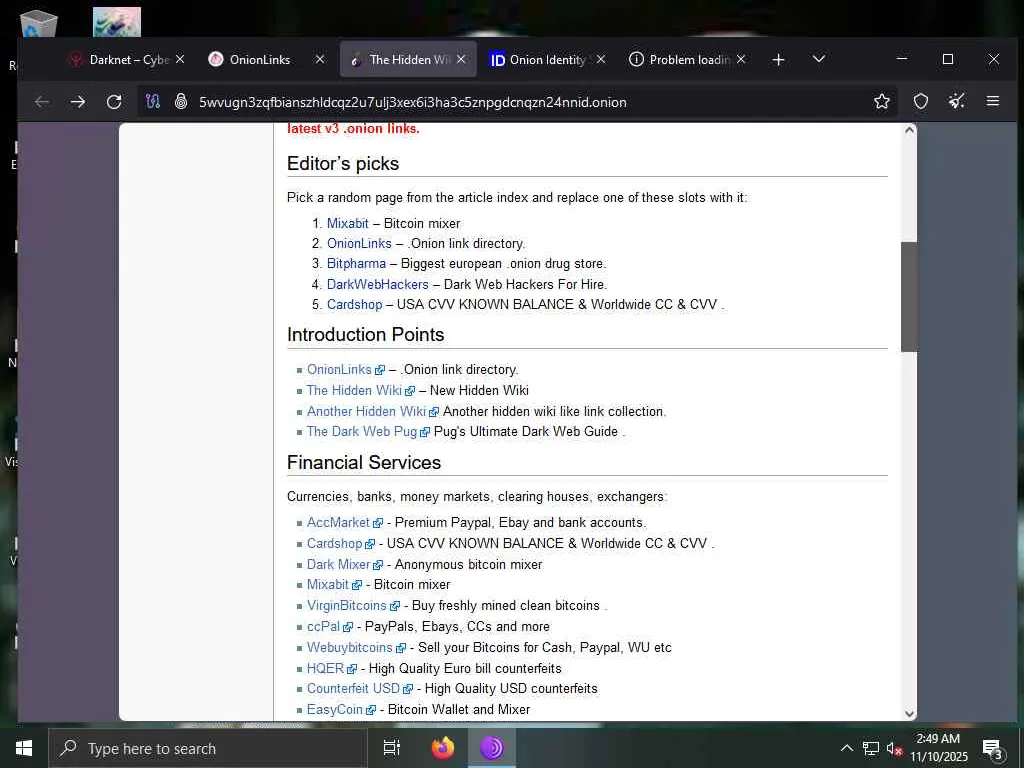Open a new tab with plus

point(778,59)
